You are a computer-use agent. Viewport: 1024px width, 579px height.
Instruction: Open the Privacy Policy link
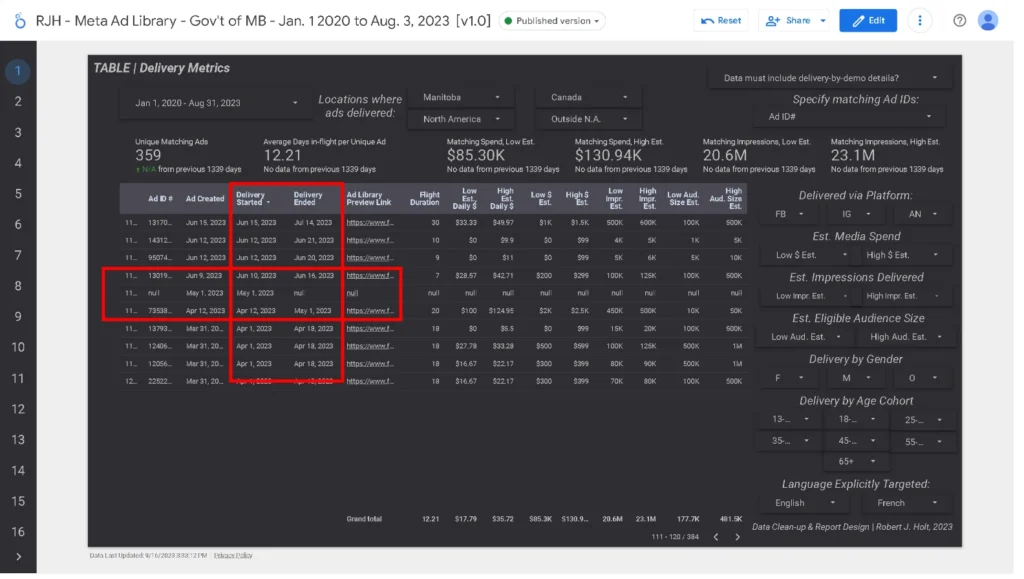(x=232, y=555)
